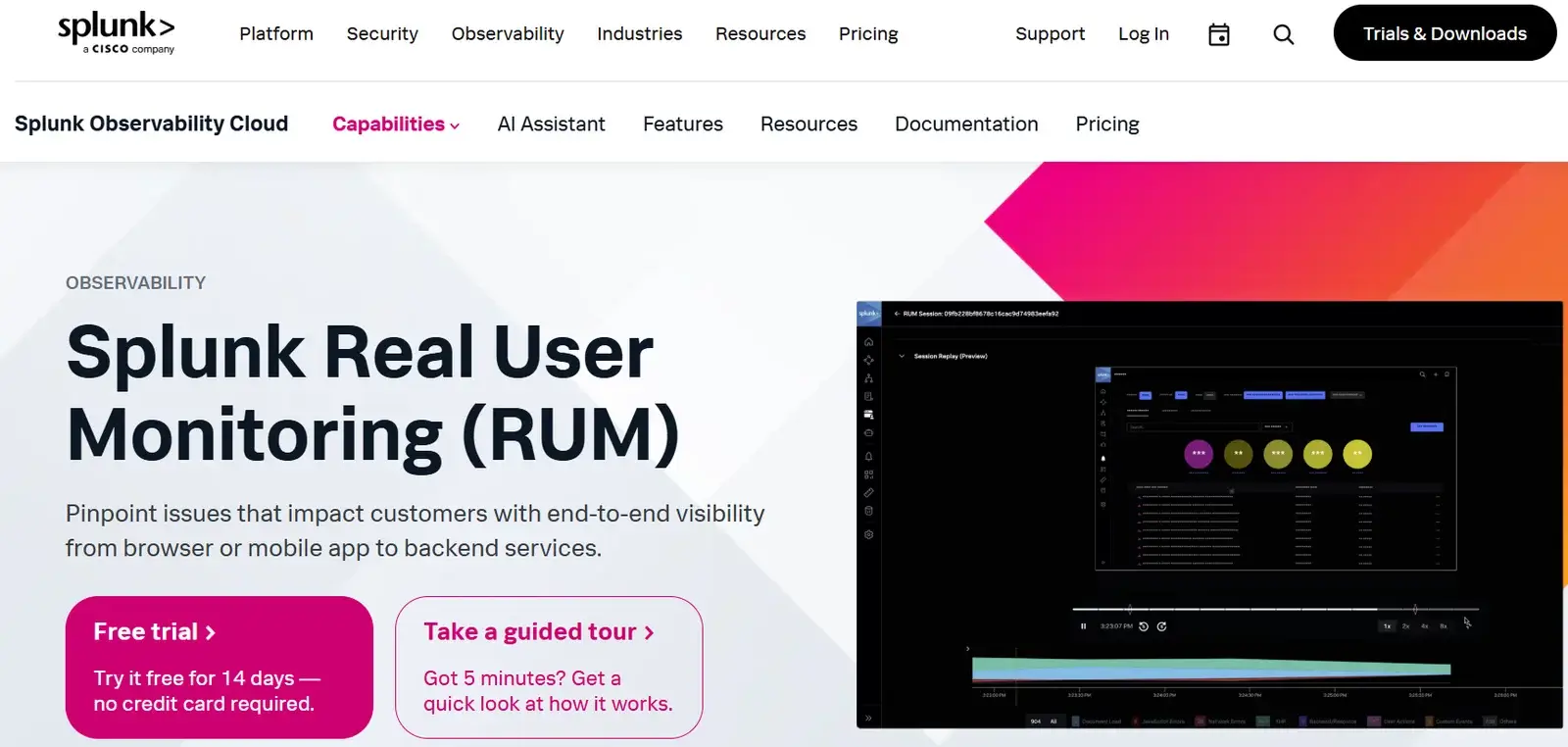Open Pricing in the Observability Cloud sub-navigation
Screen dimensions: 1568x747
(x=1107, y=124)
